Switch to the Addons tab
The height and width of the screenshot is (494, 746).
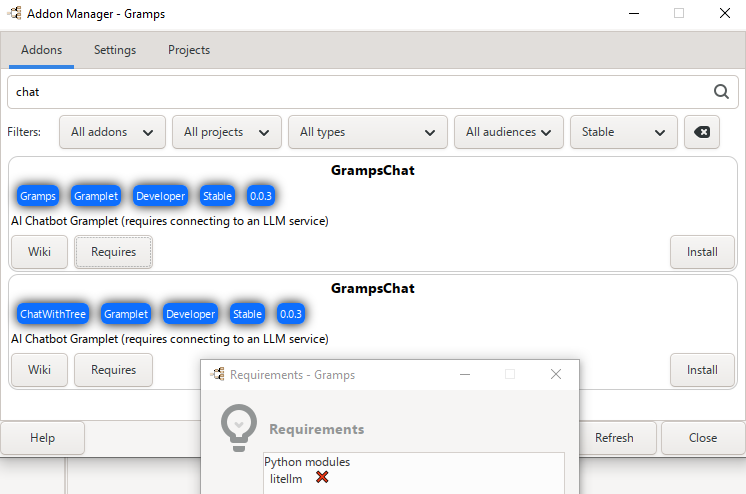pos(41,50)
